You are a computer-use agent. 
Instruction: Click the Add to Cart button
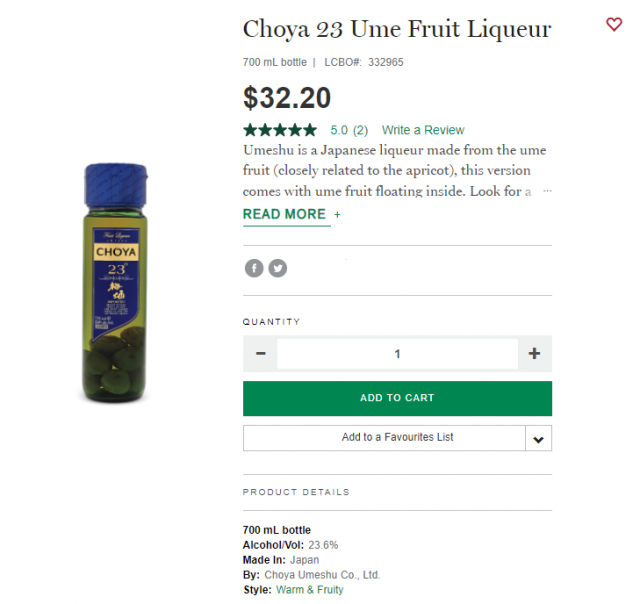click(397, 398)
